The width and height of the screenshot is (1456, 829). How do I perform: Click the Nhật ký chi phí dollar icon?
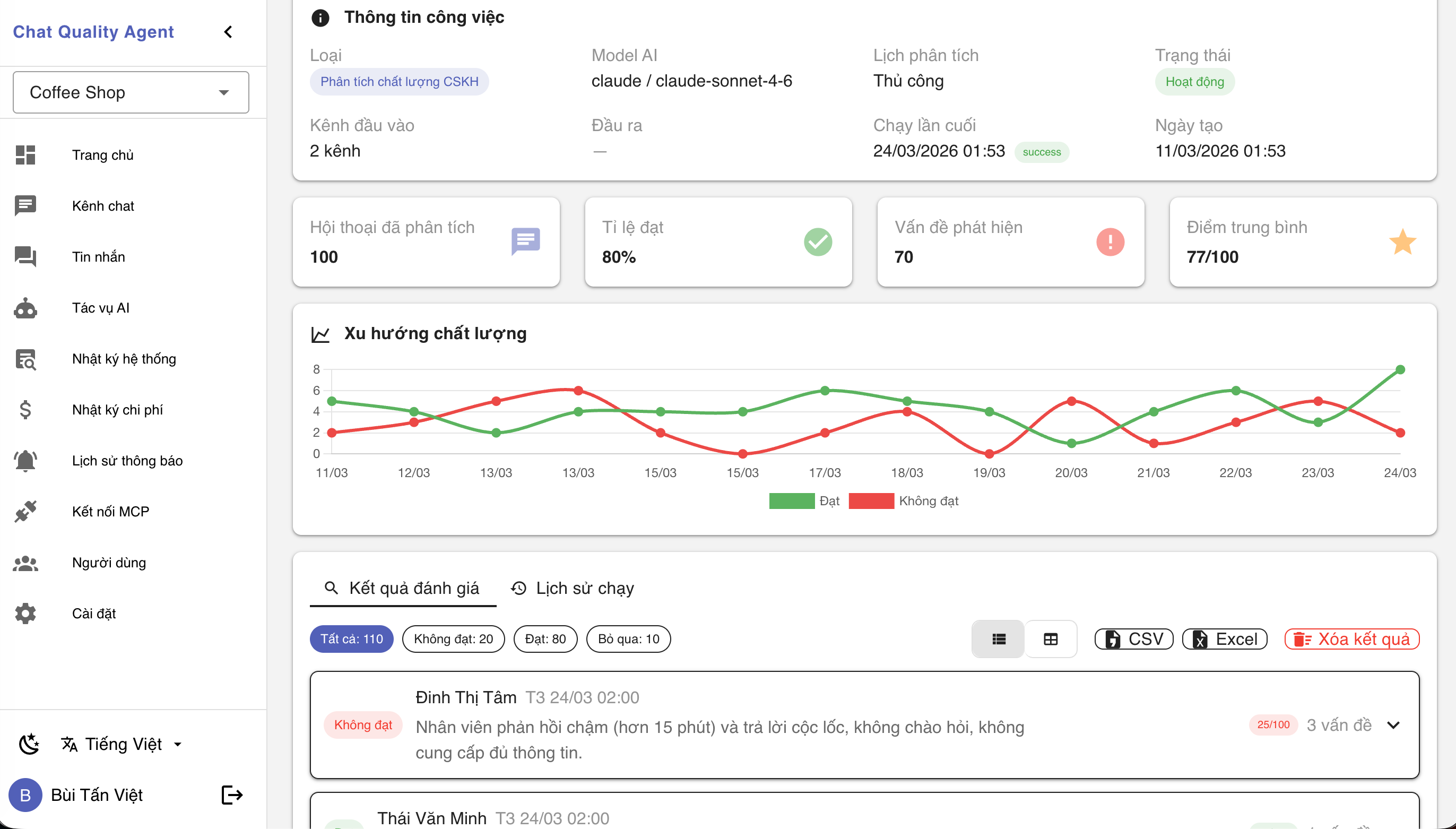(x=25, y=410)
